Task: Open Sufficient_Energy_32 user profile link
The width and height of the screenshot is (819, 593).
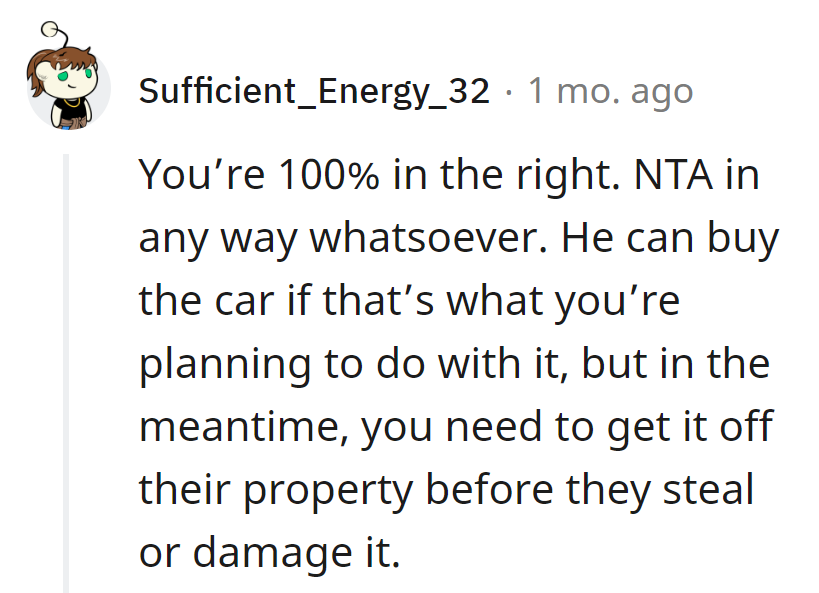Action: [x=314, y=91]
